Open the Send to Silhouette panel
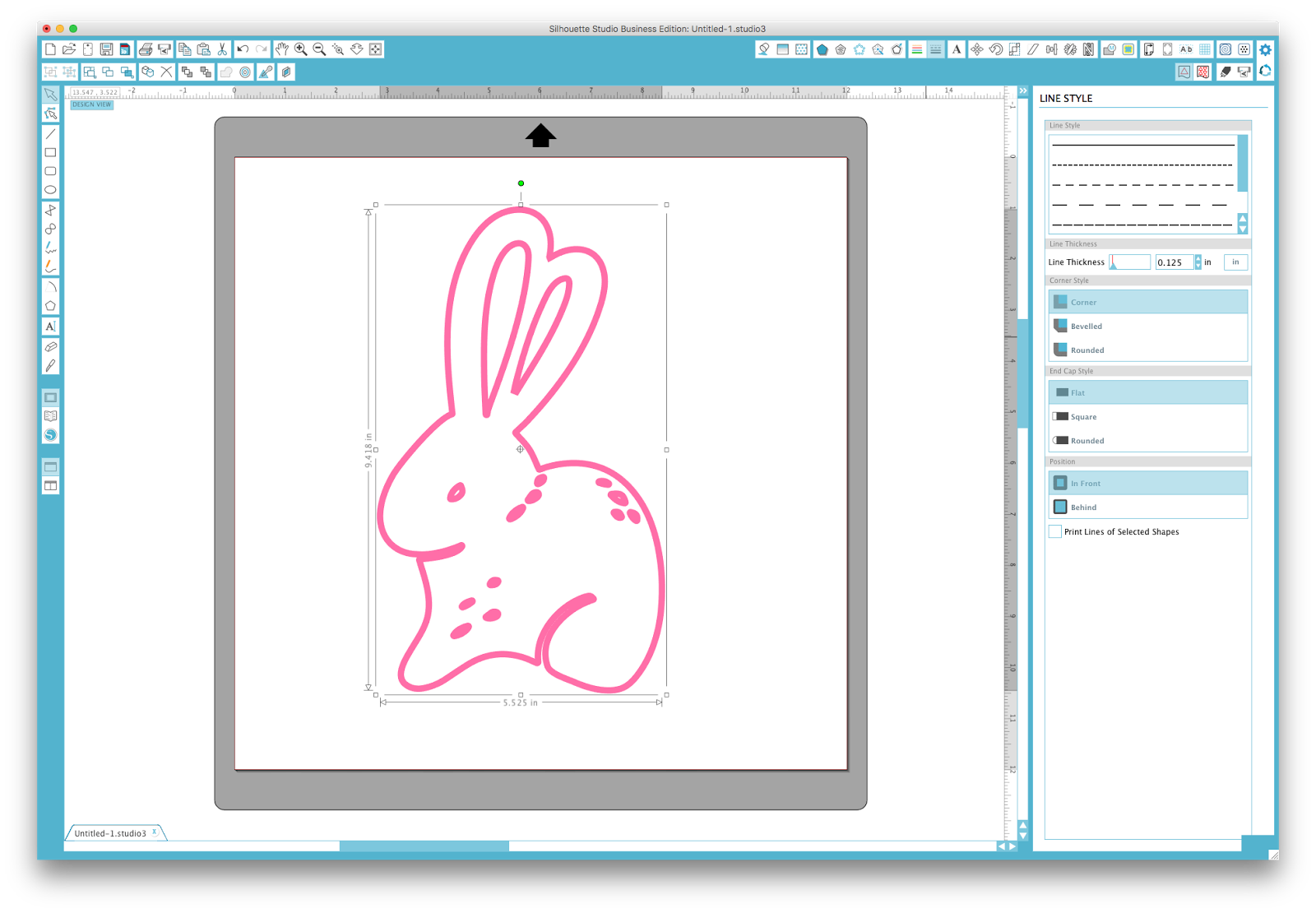The width and height of the screenshot is (1316, 913). coord(1244,72)
